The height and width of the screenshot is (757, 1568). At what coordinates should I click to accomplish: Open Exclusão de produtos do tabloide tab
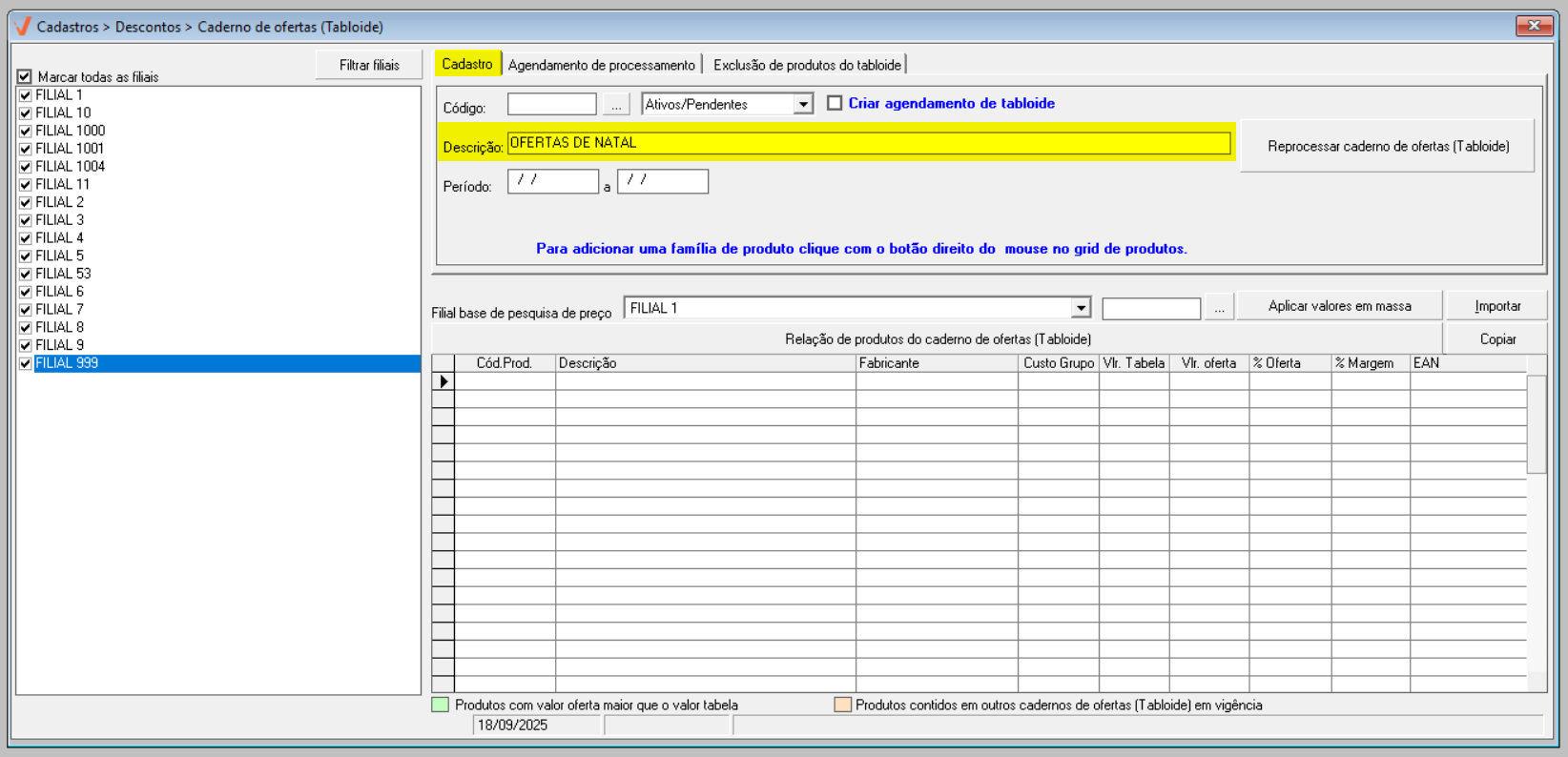(x=807, y=65)
